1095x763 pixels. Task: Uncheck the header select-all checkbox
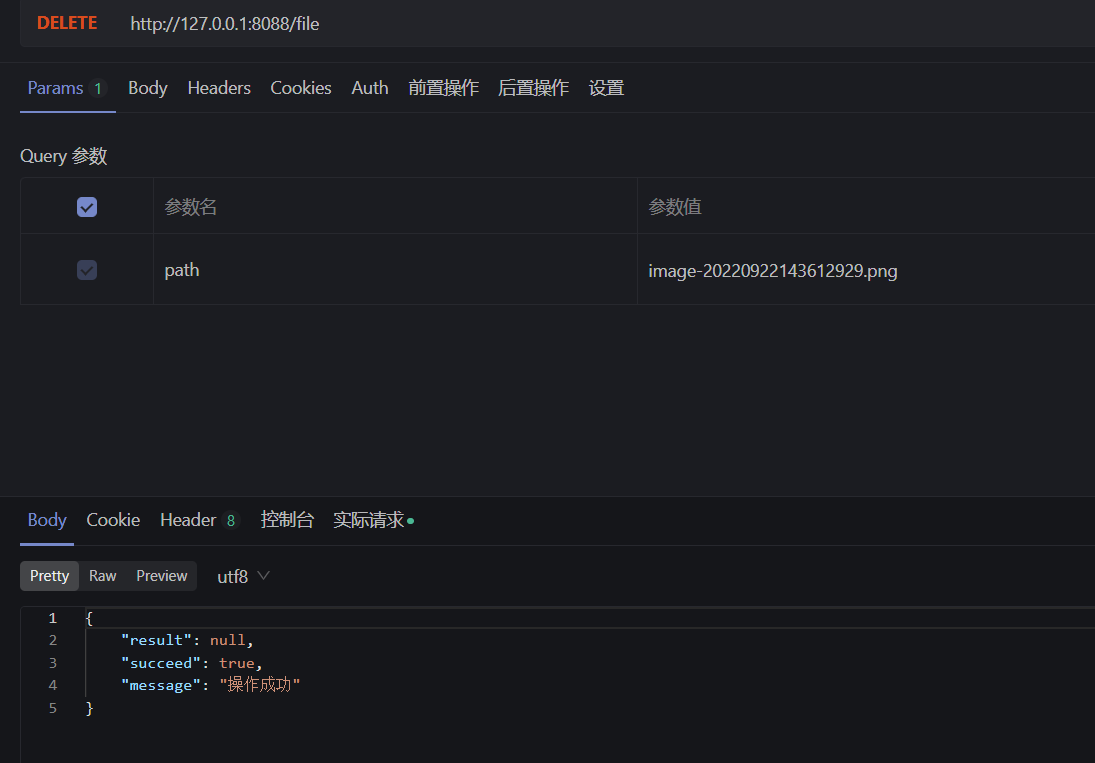click(x=87, y=206)
